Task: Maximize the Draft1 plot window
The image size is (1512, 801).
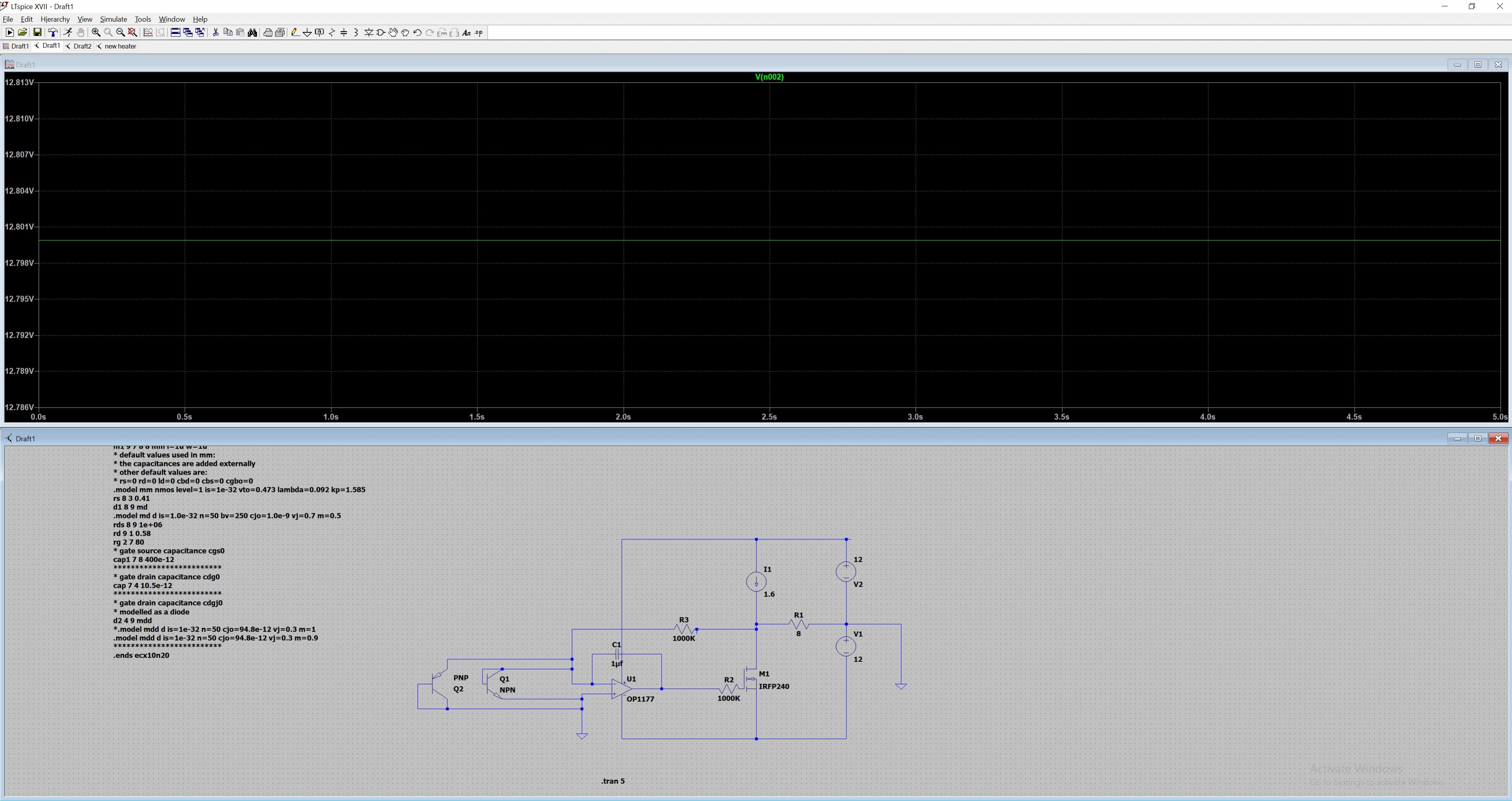Action: point(1477,65)
